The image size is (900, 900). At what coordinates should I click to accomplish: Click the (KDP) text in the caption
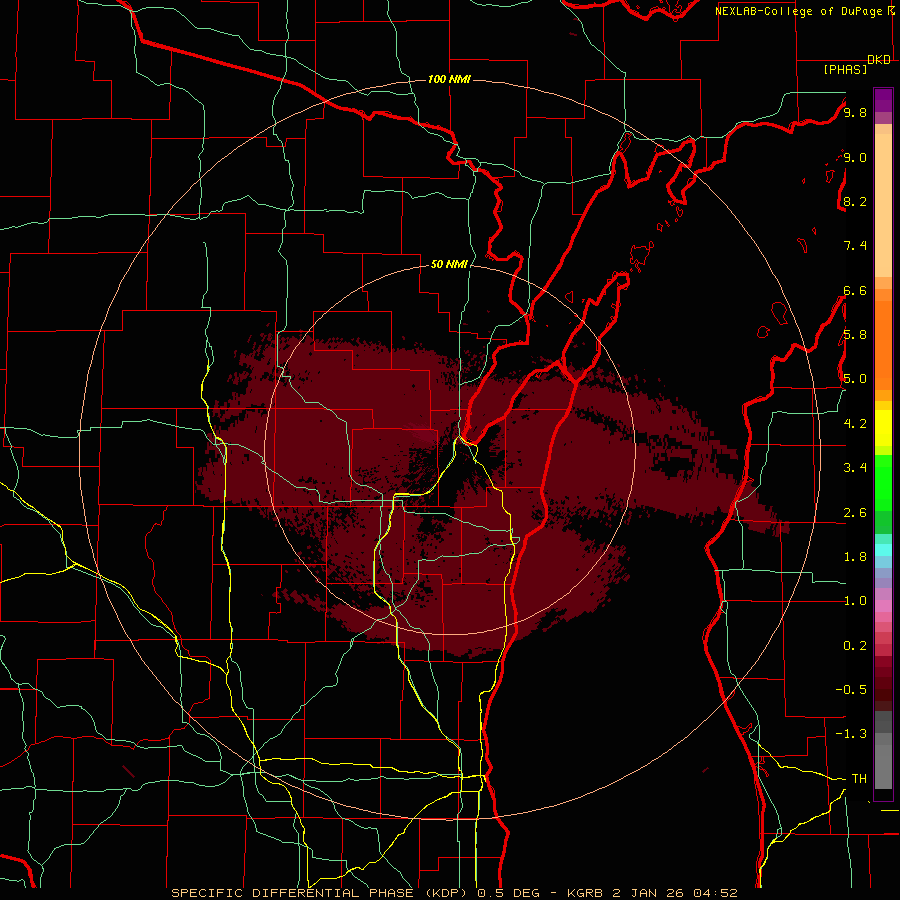(446, 893)
